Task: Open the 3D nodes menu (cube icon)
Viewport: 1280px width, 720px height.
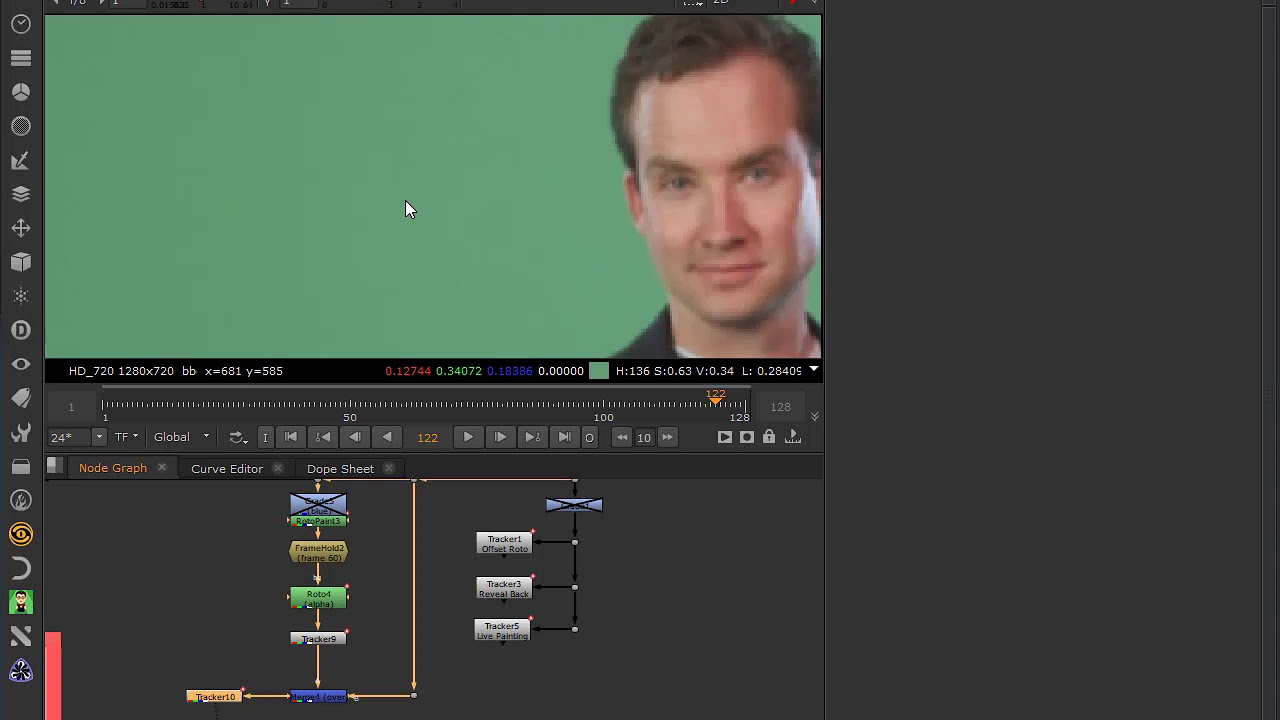Action: [x=21, y=262]
